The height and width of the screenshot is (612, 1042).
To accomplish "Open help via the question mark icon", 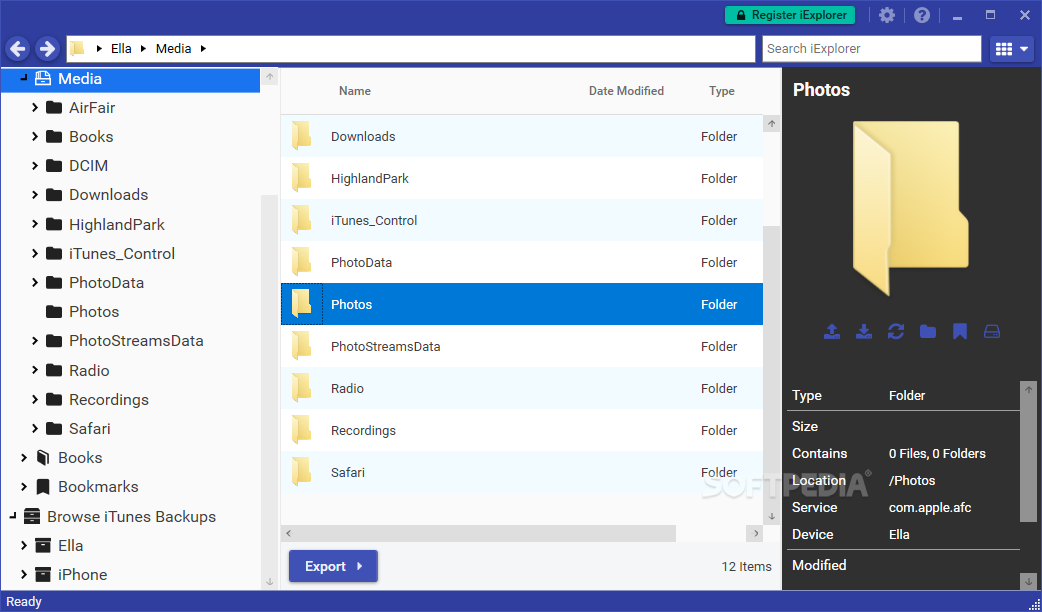I will [x=922, y=15].
